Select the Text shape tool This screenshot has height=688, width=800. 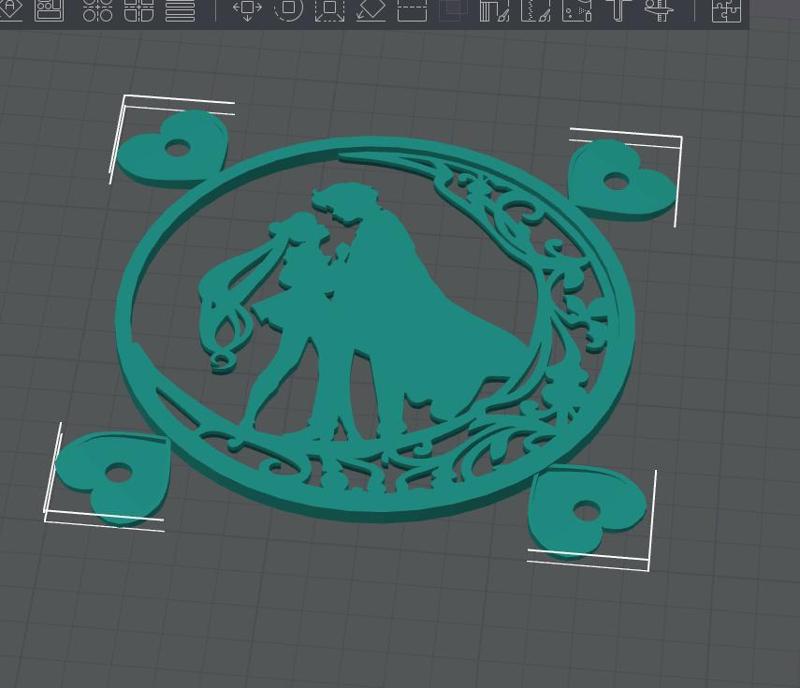pyautogui.click(x=618, y=10)
